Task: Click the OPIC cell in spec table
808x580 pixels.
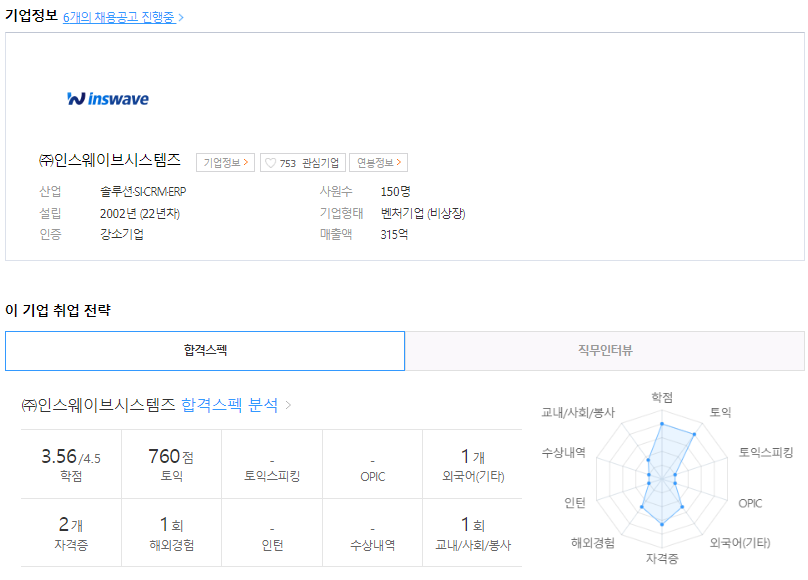Action: point(373,464)
